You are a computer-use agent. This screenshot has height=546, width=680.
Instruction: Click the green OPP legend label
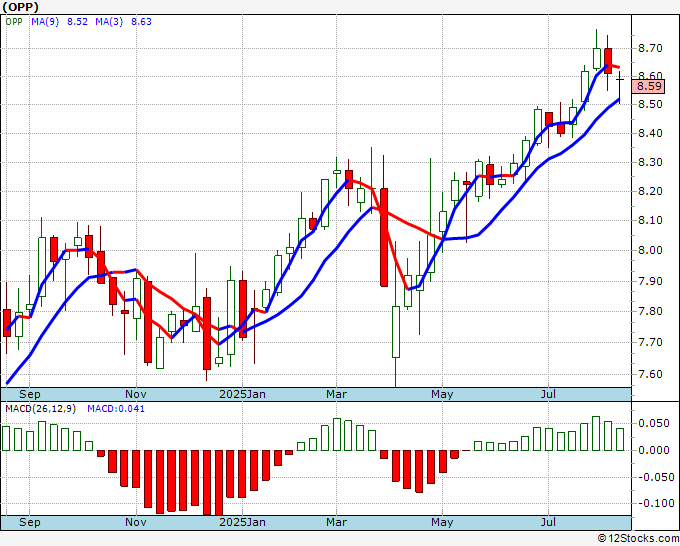tap(14, 22)
